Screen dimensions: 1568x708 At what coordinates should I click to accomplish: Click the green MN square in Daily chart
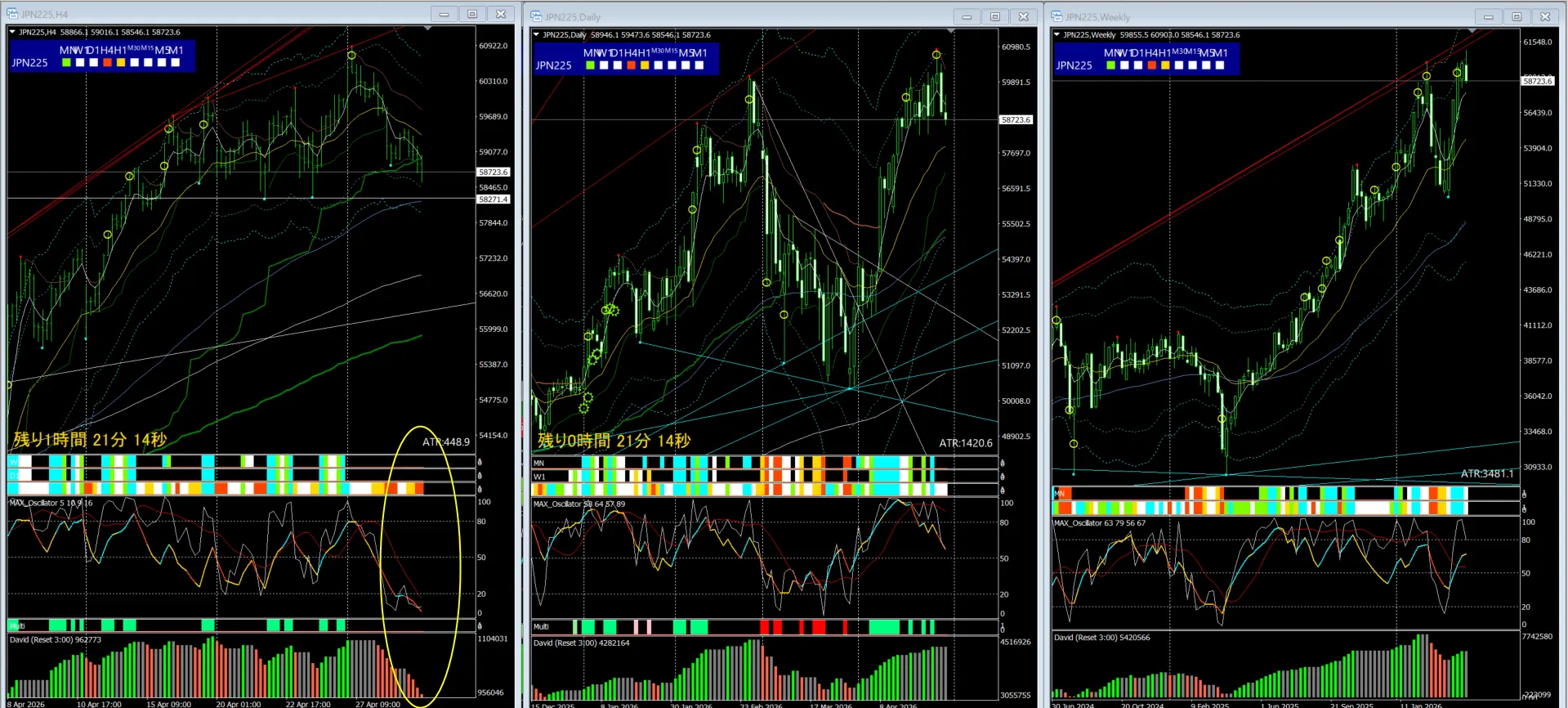click(590, 65)
